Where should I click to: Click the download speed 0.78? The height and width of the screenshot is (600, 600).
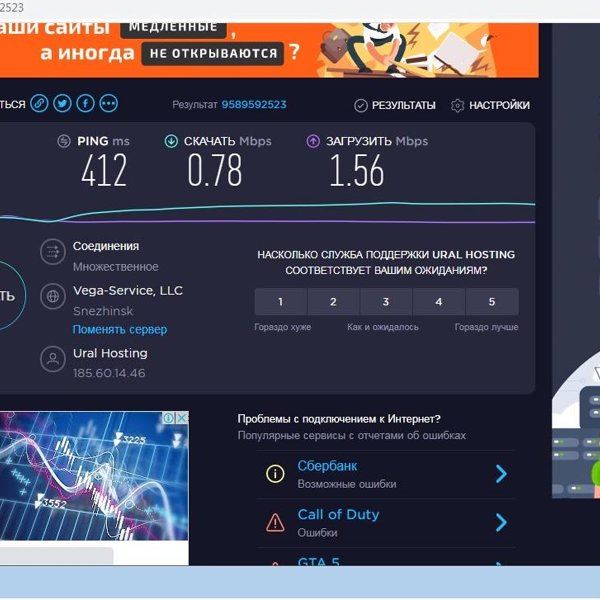pyautogui.click(x=215, y=170)
